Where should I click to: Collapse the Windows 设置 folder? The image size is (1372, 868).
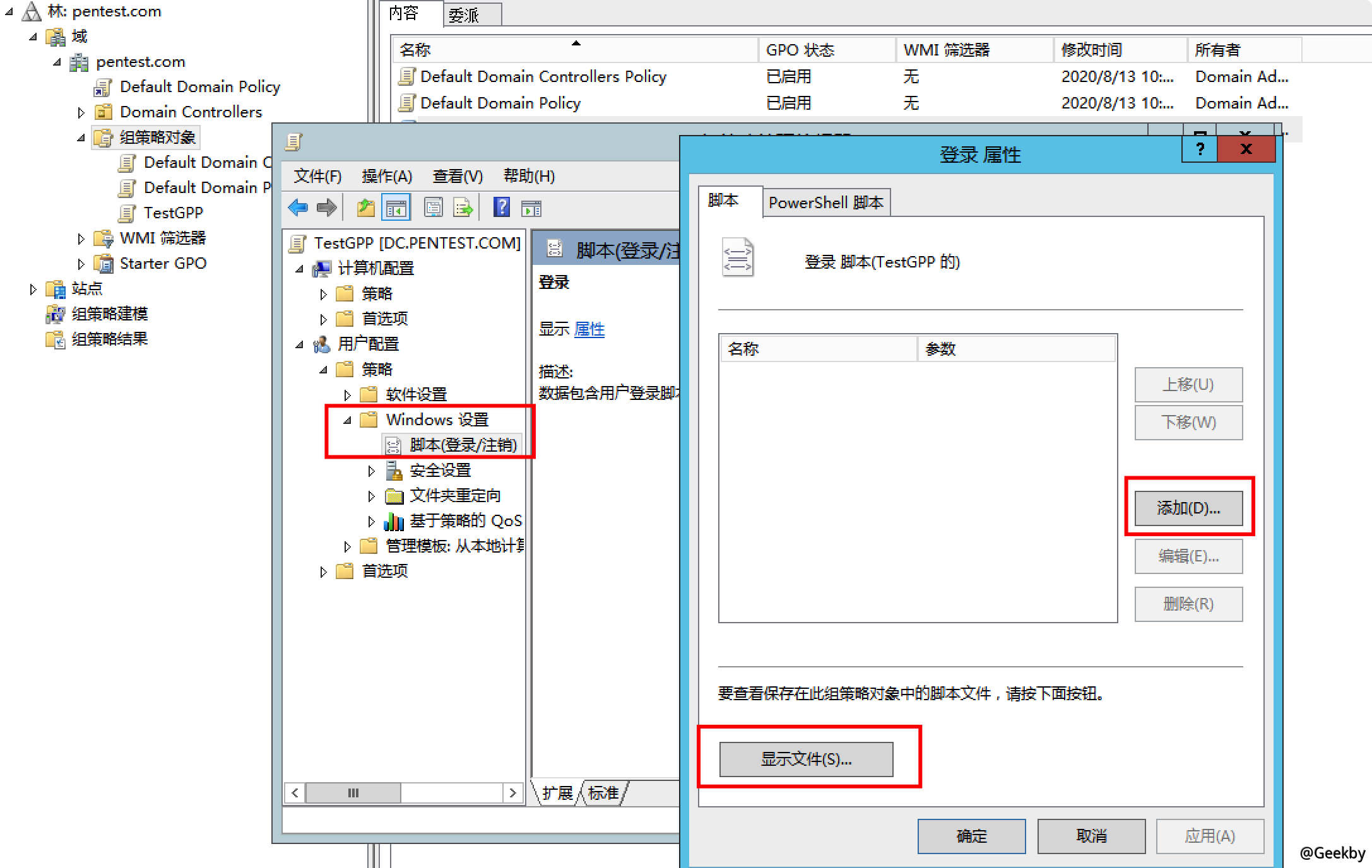coord(347,420)
